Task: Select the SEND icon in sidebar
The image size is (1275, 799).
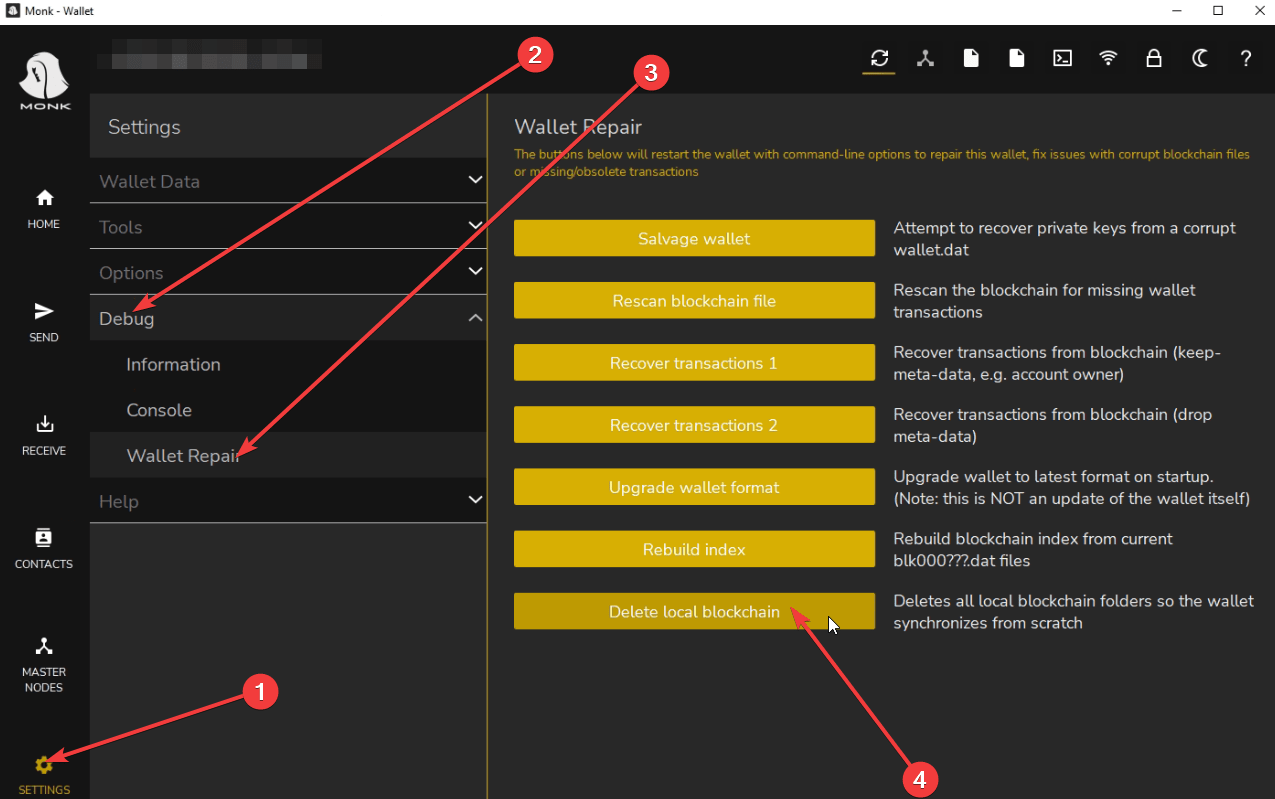Action: coord(43,320)
